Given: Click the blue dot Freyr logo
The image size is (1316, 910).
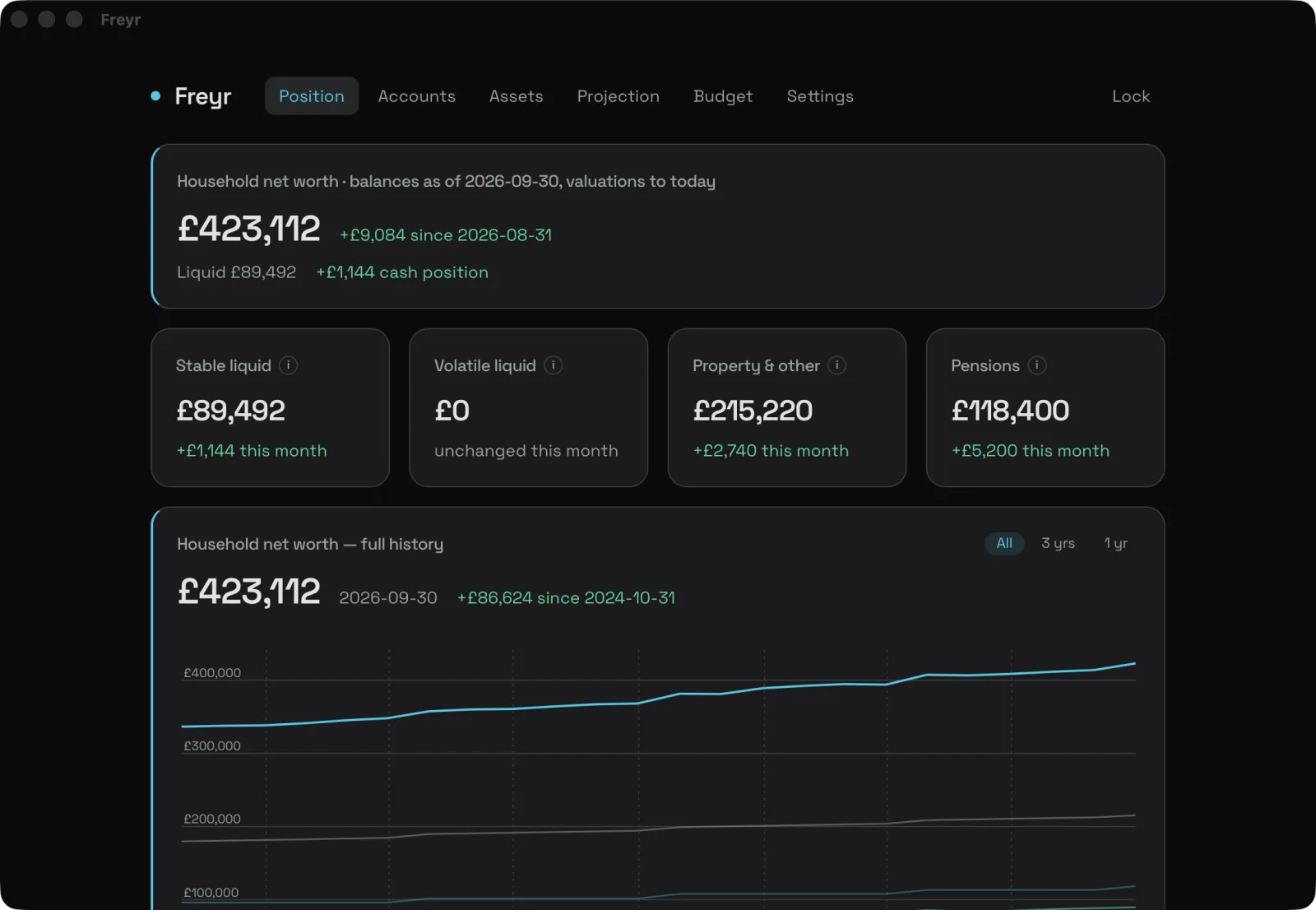Looking at the screenshot, I should tap(155, 96).
